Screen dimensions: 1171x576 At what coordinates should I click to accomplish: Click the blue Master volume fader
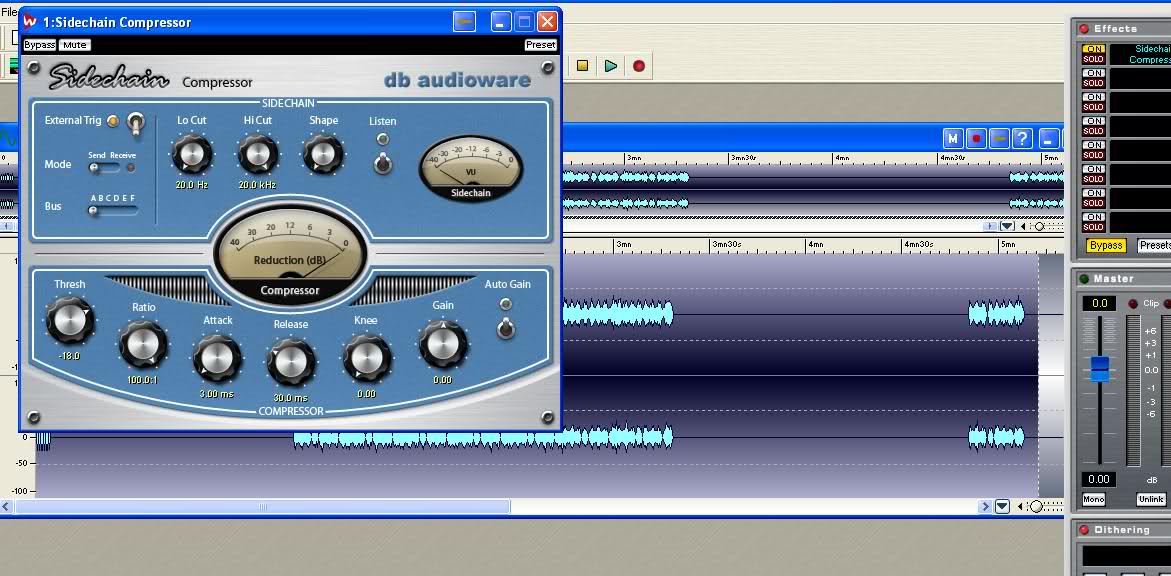tap(1099, 368)
